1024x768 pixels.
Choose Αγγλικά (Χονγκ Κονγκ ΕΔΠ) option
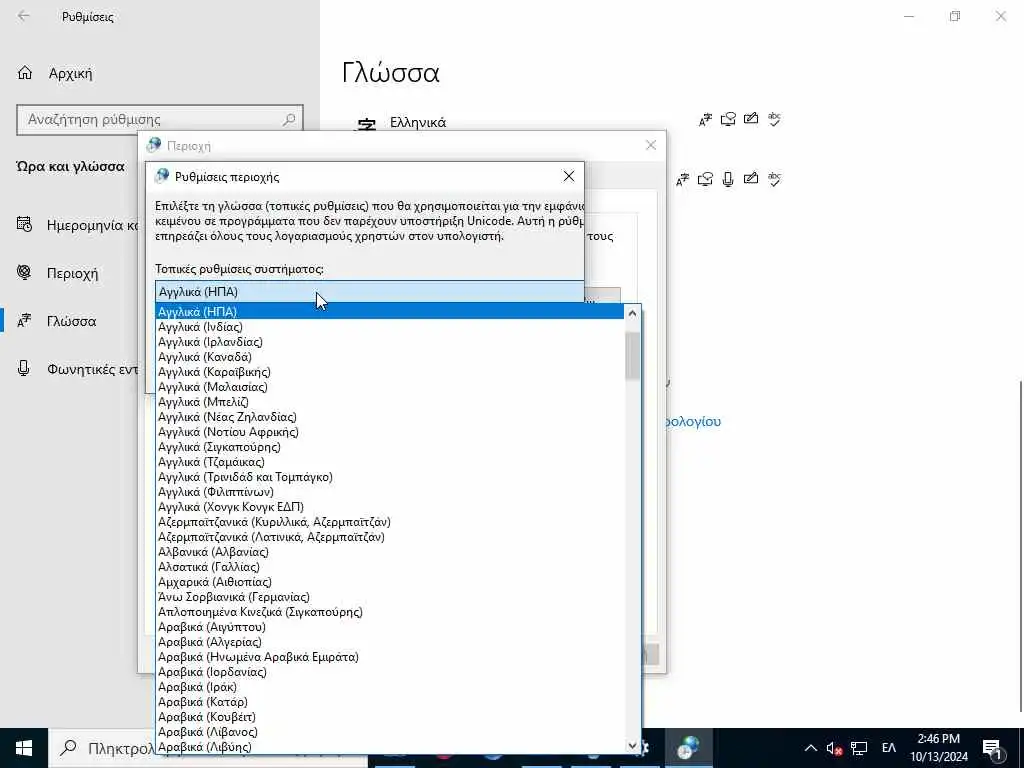point(390,507)
